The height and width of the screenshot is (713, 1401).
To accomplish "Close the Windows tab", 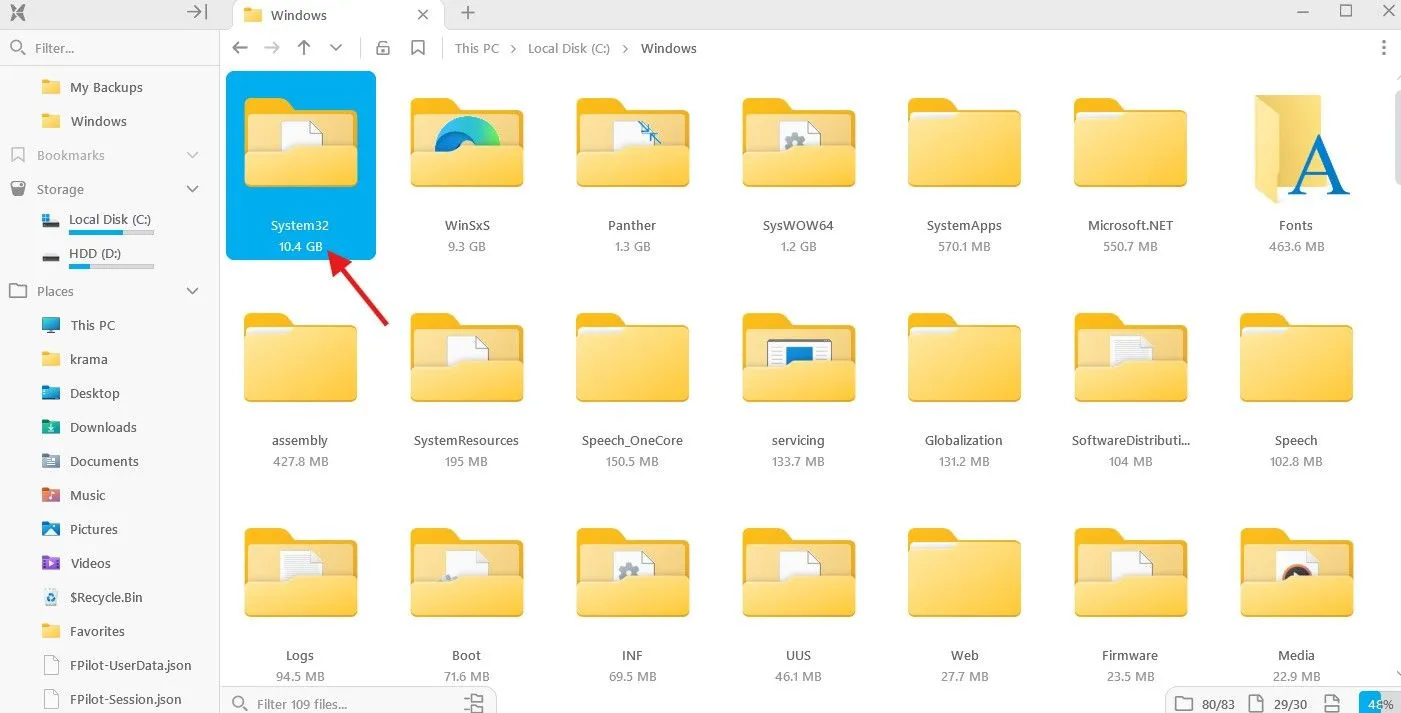I will tap(424, 15).
